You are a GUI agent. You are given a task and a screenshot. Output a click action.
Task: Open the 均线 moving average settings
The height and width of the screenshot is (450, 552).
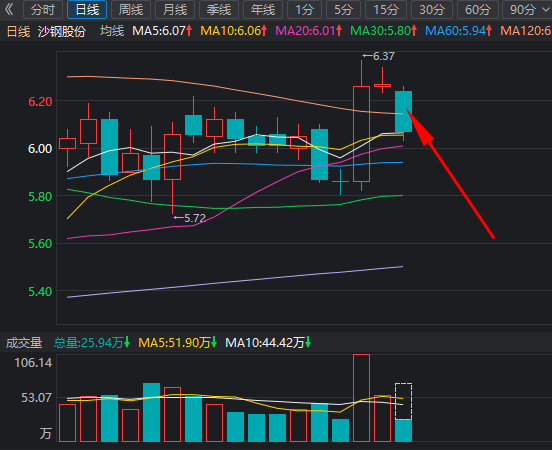pos(112,31)
